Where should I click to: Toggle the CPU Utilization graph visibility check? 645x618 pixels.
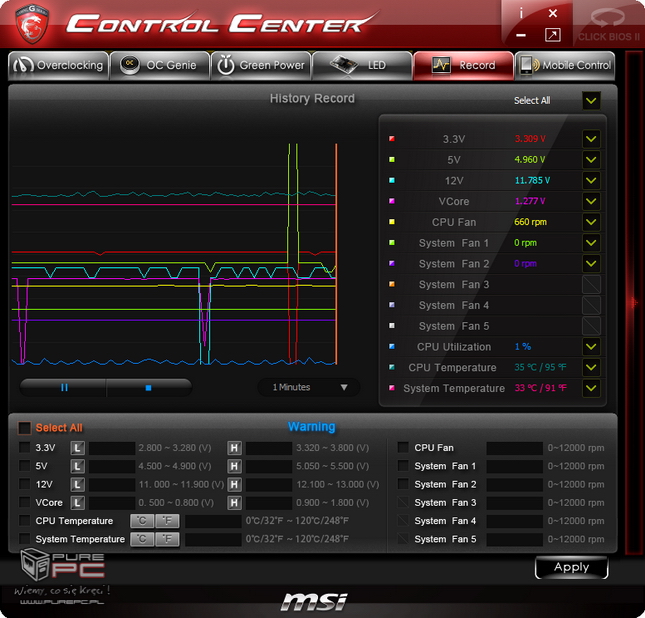coord(591,347)
